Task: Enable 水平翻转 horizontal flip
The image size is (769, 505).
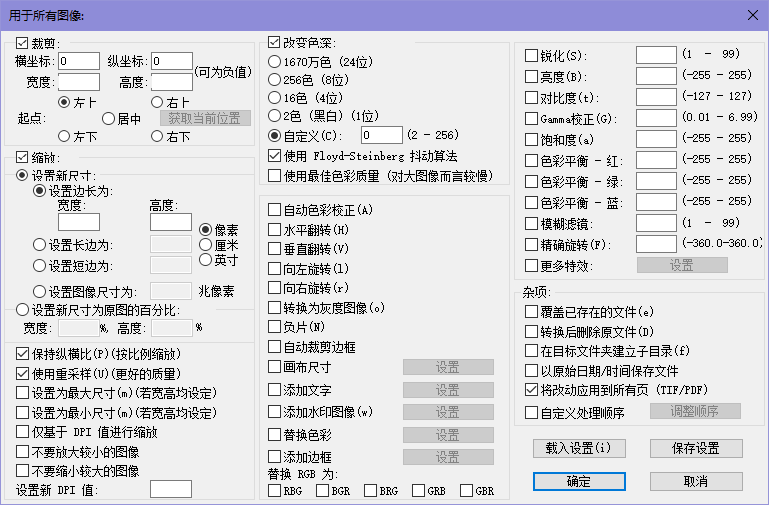Action: tap(275, 229)
